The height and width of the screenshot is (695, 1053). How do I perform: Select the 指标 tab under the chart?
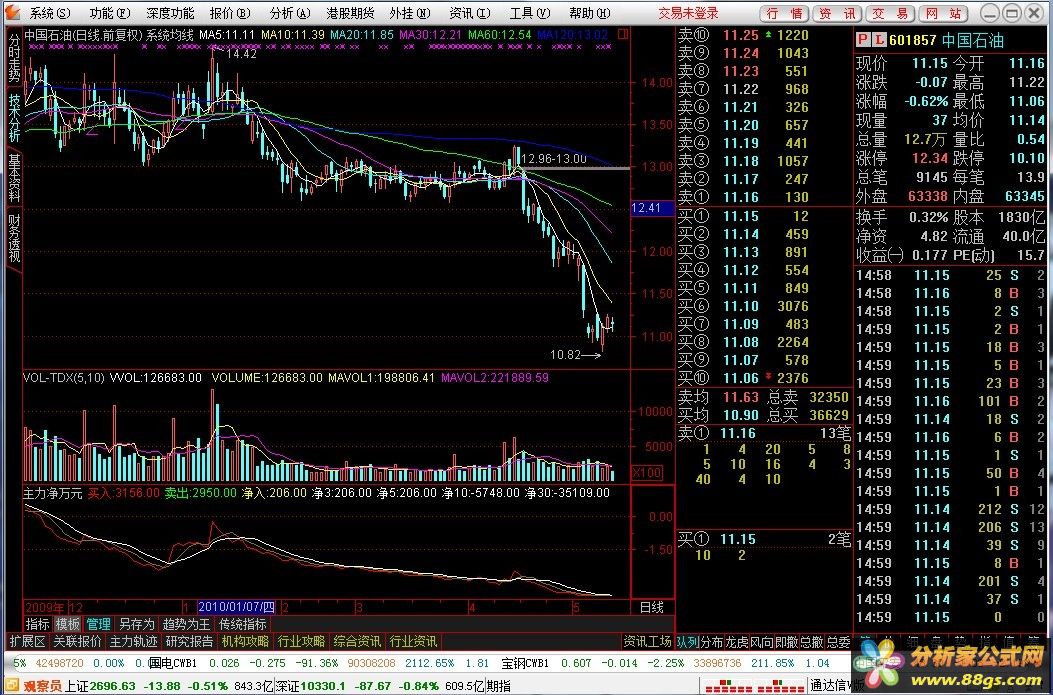tap(38, 624)
